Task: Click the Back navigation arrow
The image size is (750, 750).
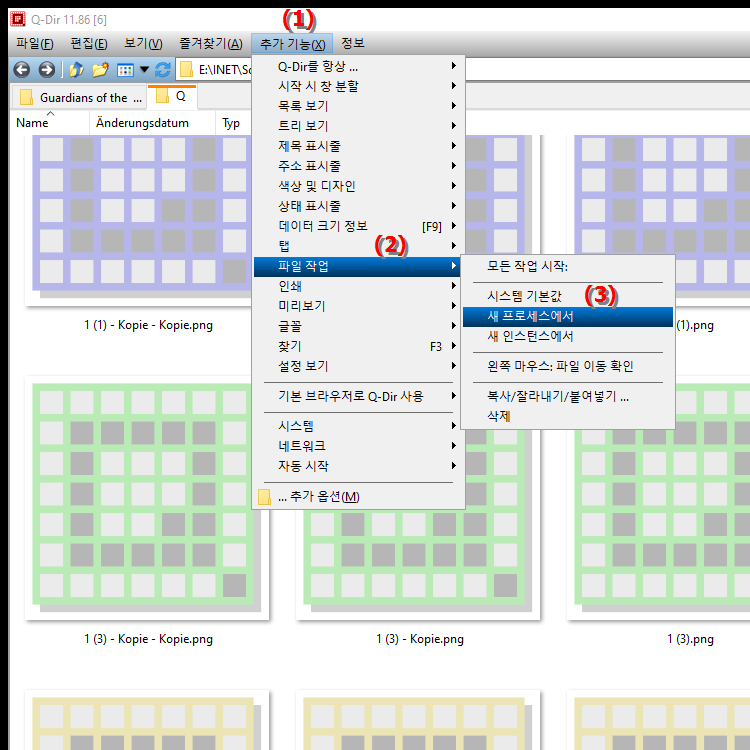Action: (22, 70)
